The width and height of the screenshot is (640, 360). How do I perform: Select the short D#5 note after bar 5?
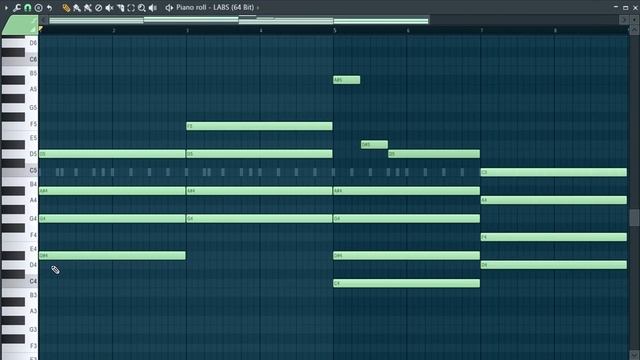click(375, 144)
